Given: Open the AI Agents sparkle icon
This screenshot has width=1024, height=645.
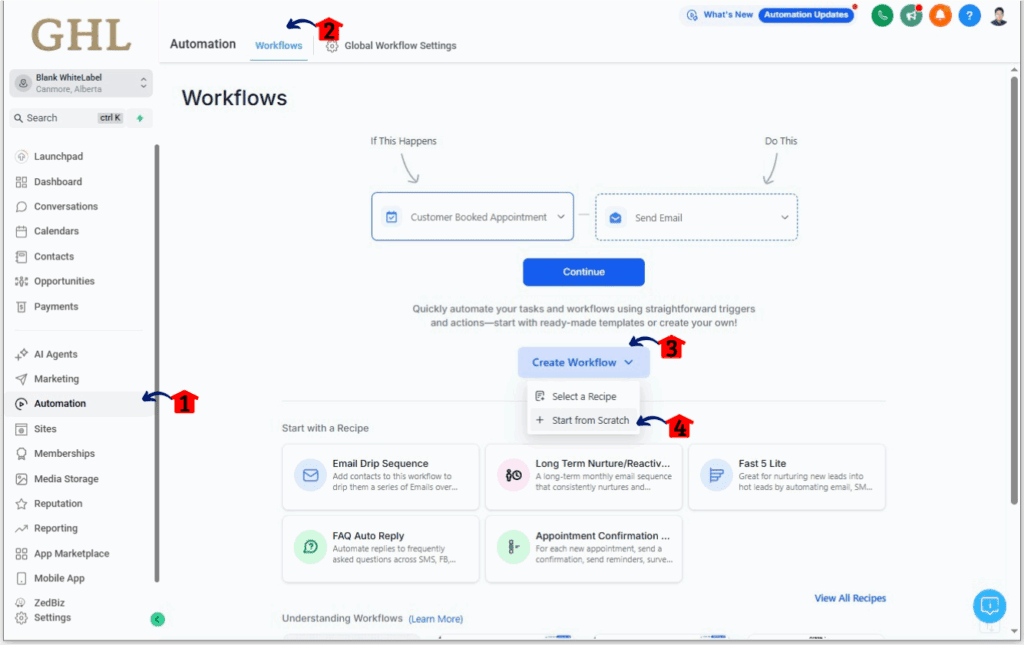Looking at the screenshot, I should coord(22,354).
